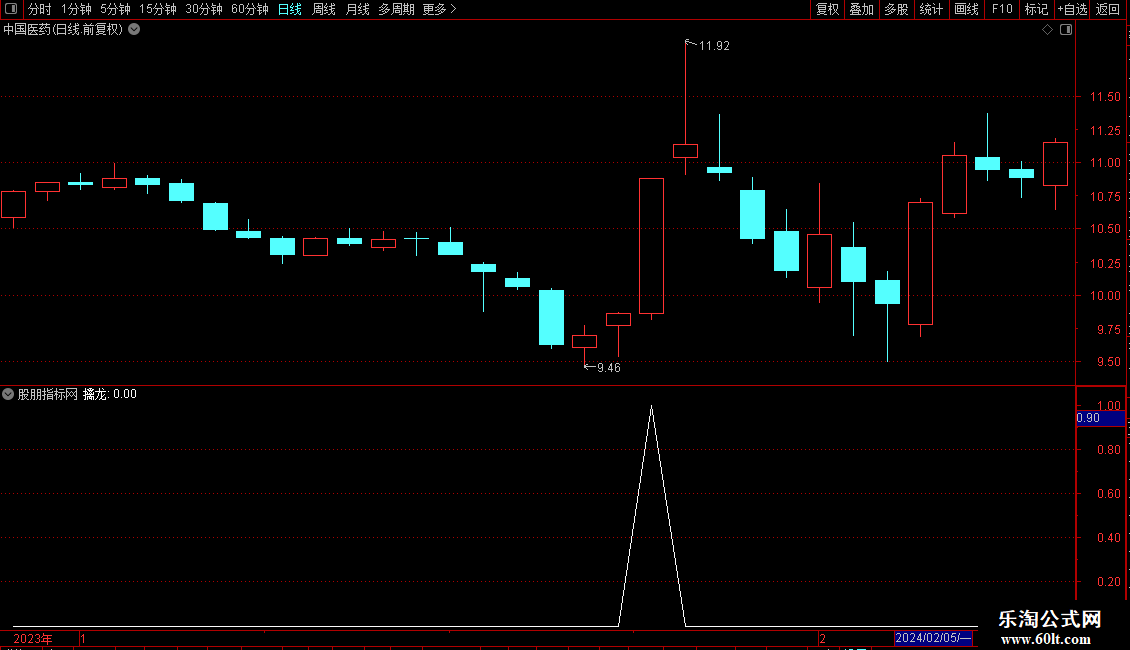
Task: Click the tall red candle reaching 11.92
Action: tap(685, 151)
